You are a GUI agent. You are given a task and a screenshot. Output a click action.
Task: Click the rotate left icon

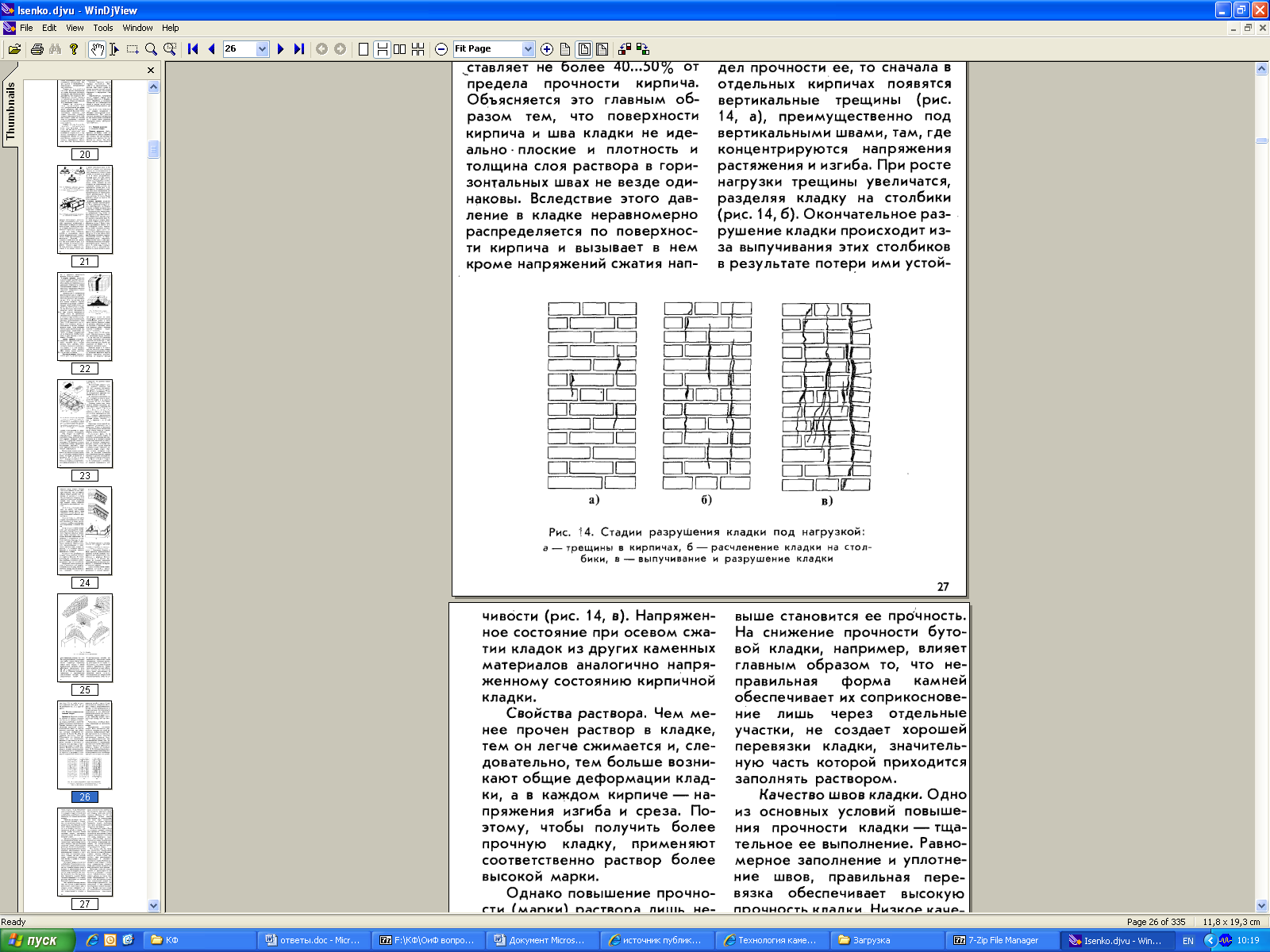pyautogui.click(x=625, y=49)
